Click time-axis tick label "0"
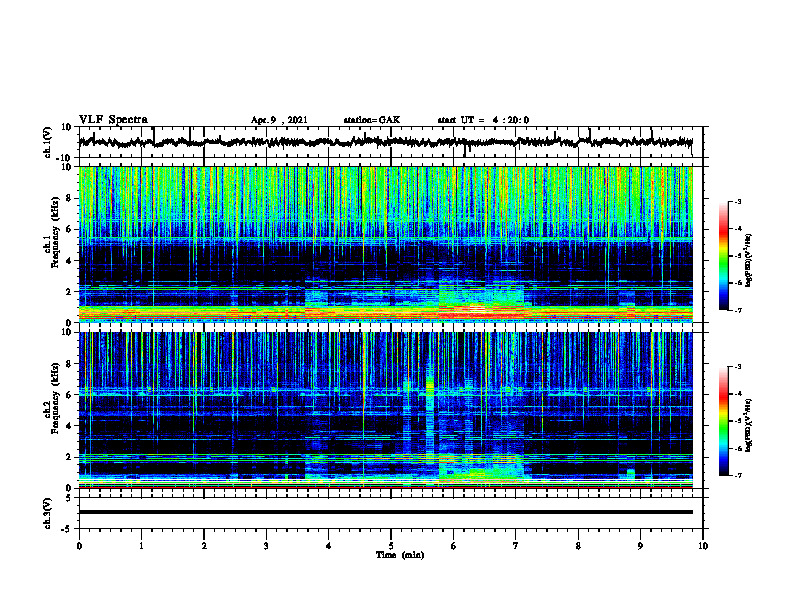Screen dimensions: 792x612 [79, 546]
